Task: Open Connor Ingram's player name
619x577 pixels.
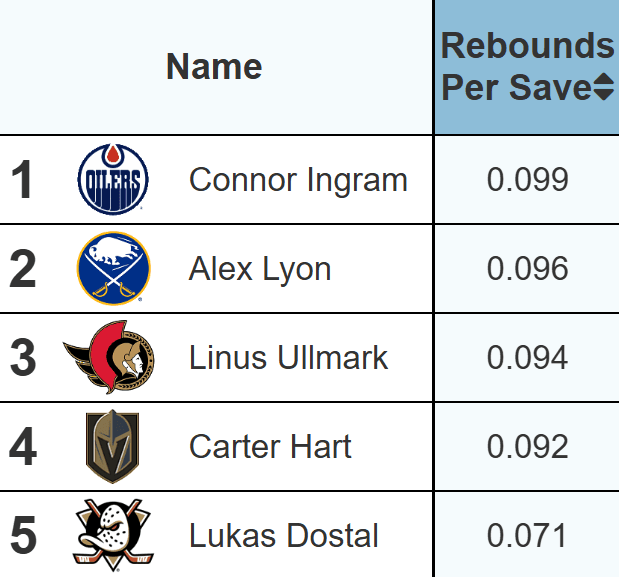Action: pyautogui.click(x=298, y=180)
